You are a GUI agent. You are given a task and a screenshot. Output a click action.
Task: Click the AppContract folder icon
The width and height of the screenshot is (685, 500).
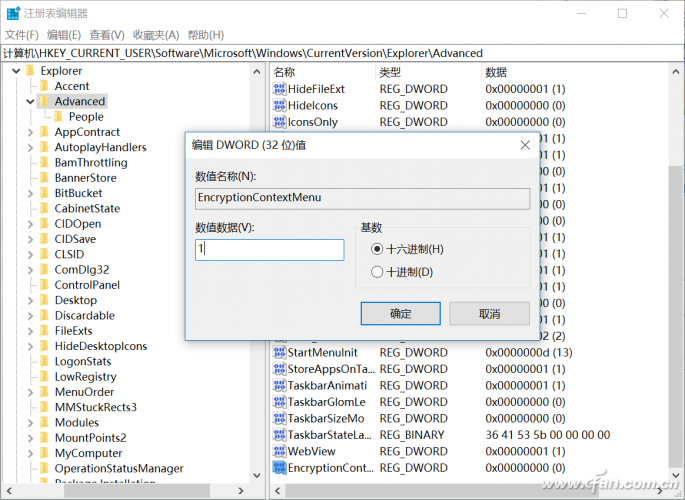point(44,132)
